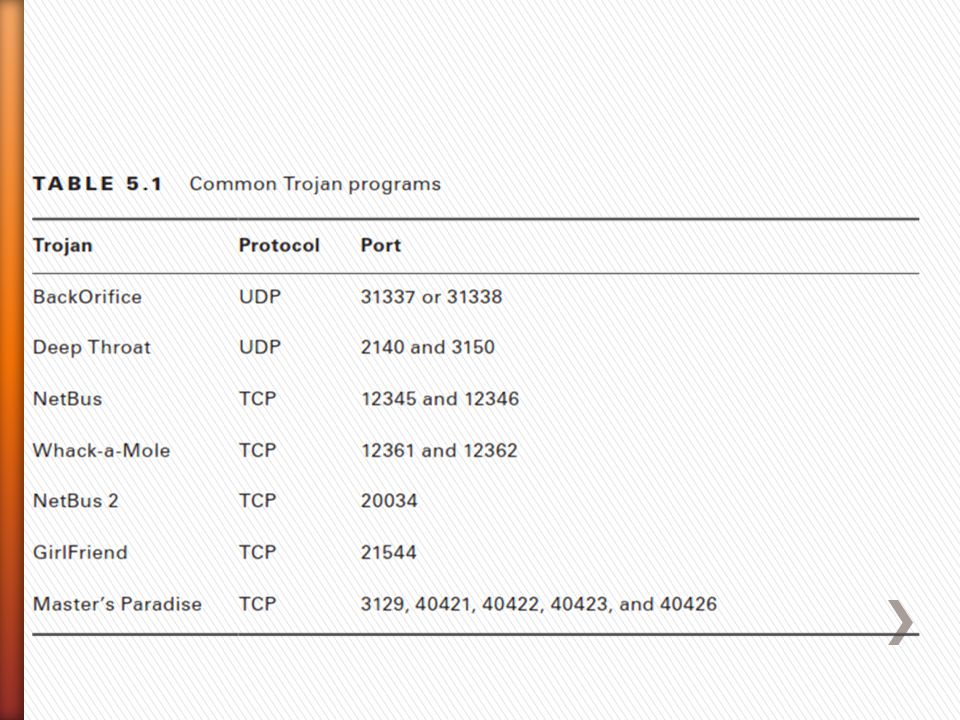Select the Master's Paradise entry
This screenshot has height=720, width=960.
[x=117, y=604]
